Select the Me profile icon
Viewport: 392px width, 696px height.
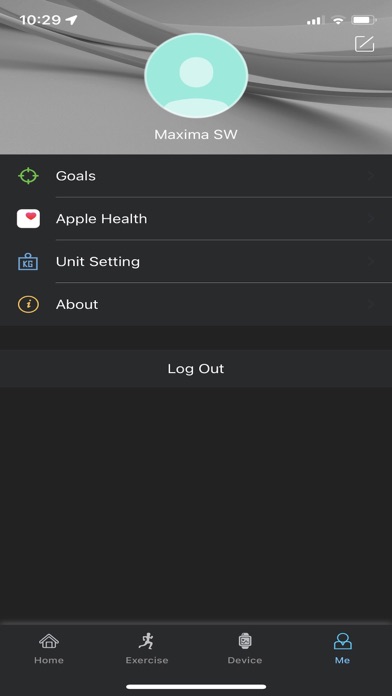click(342, 641)
